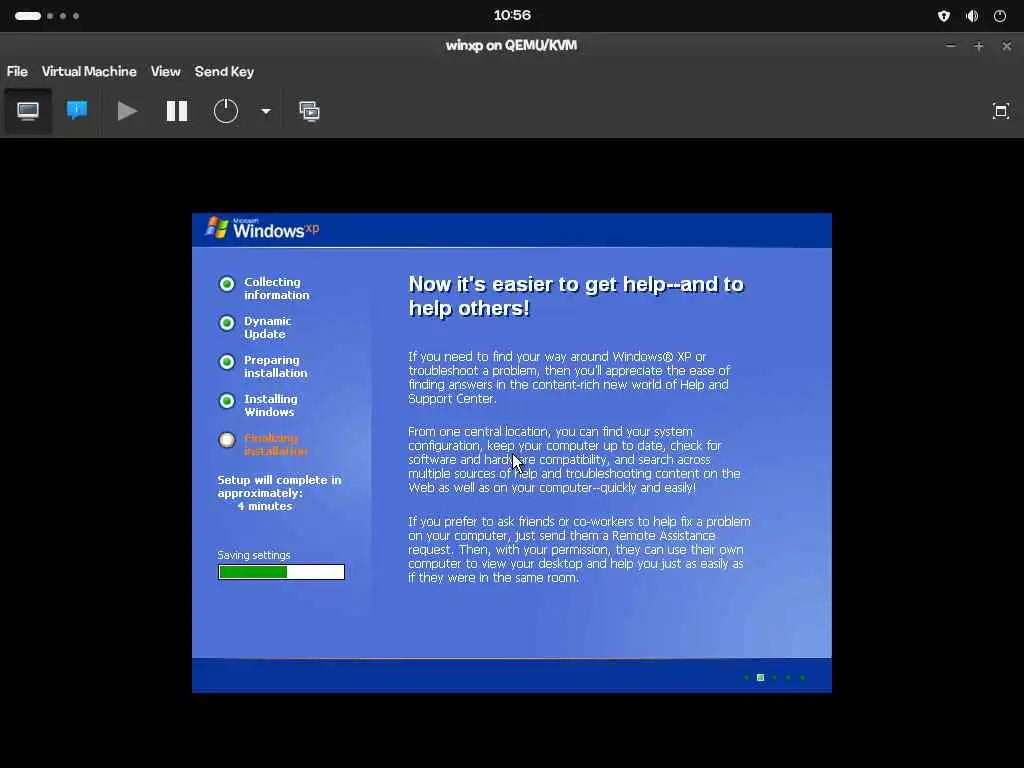Click the '4 minutes' remaining time text

point(264,506)
